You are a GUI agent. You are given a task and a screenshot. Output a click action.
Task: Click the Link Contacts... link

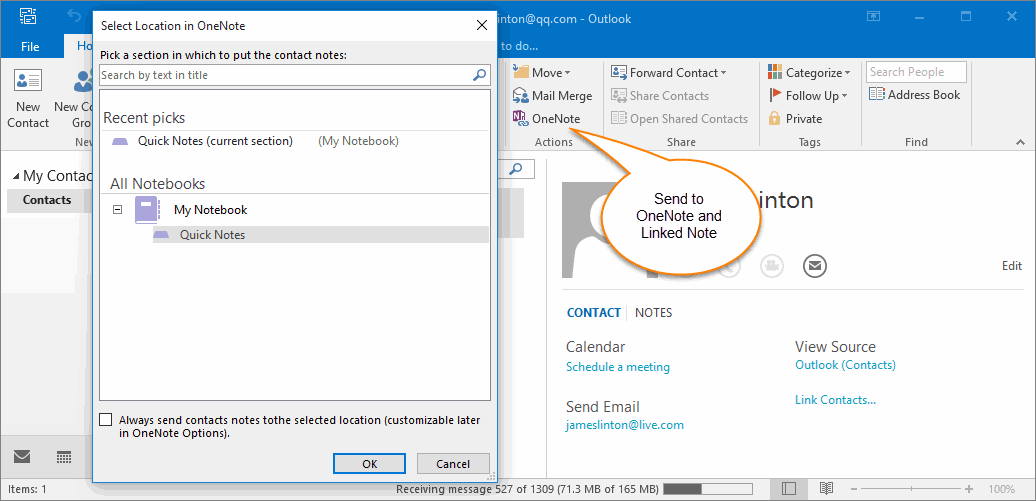point(835,400)
